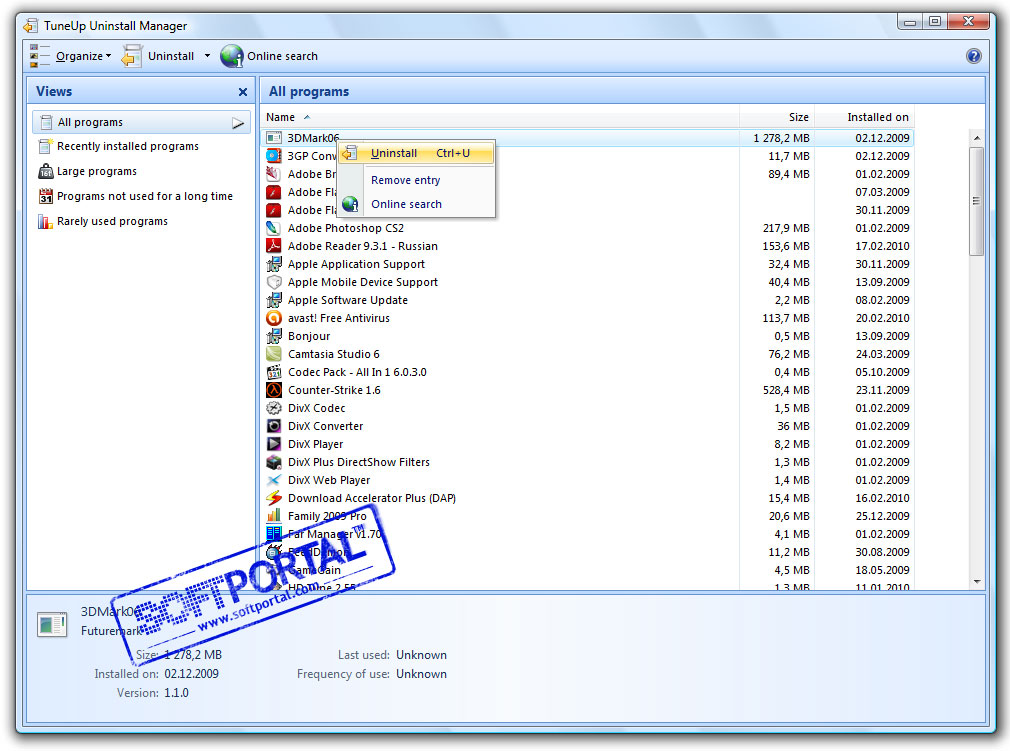Click the 3DMark06 program icon

tap(274, 138)
